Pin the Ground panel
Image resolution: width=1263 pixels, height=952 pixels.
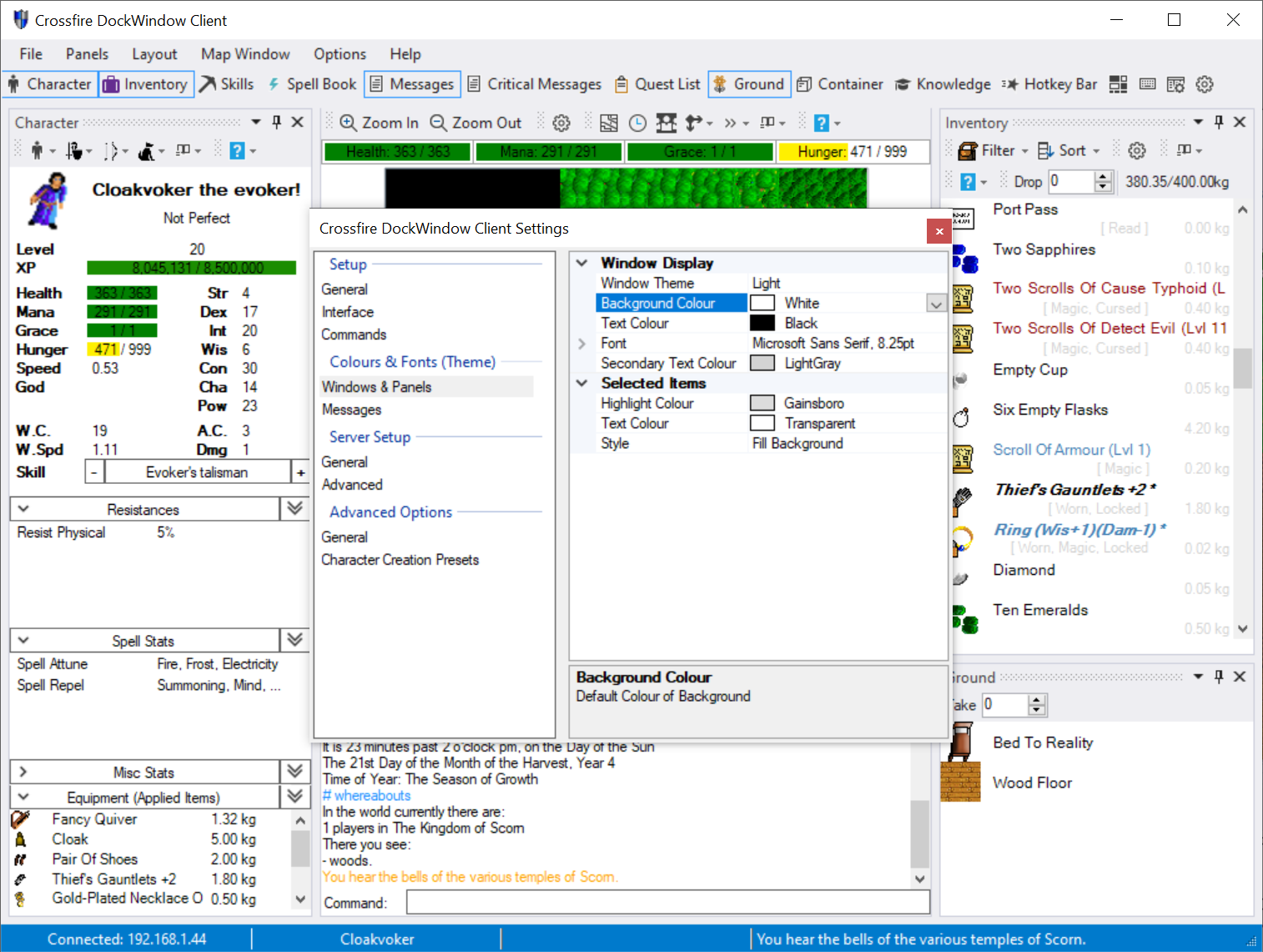point(1219,677)
